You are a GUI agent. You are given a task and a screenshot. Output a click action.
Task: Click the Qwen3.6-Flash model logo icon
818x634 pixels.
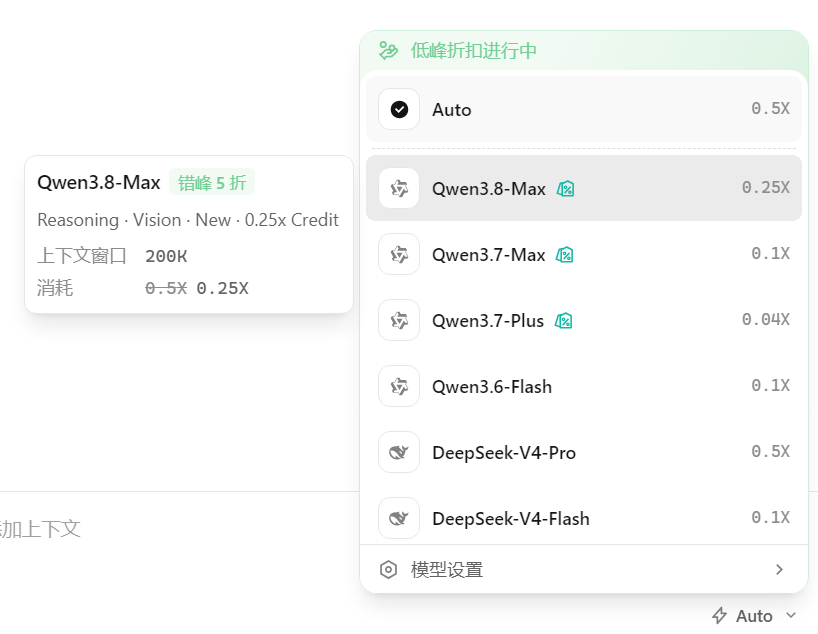coord(399,387)
